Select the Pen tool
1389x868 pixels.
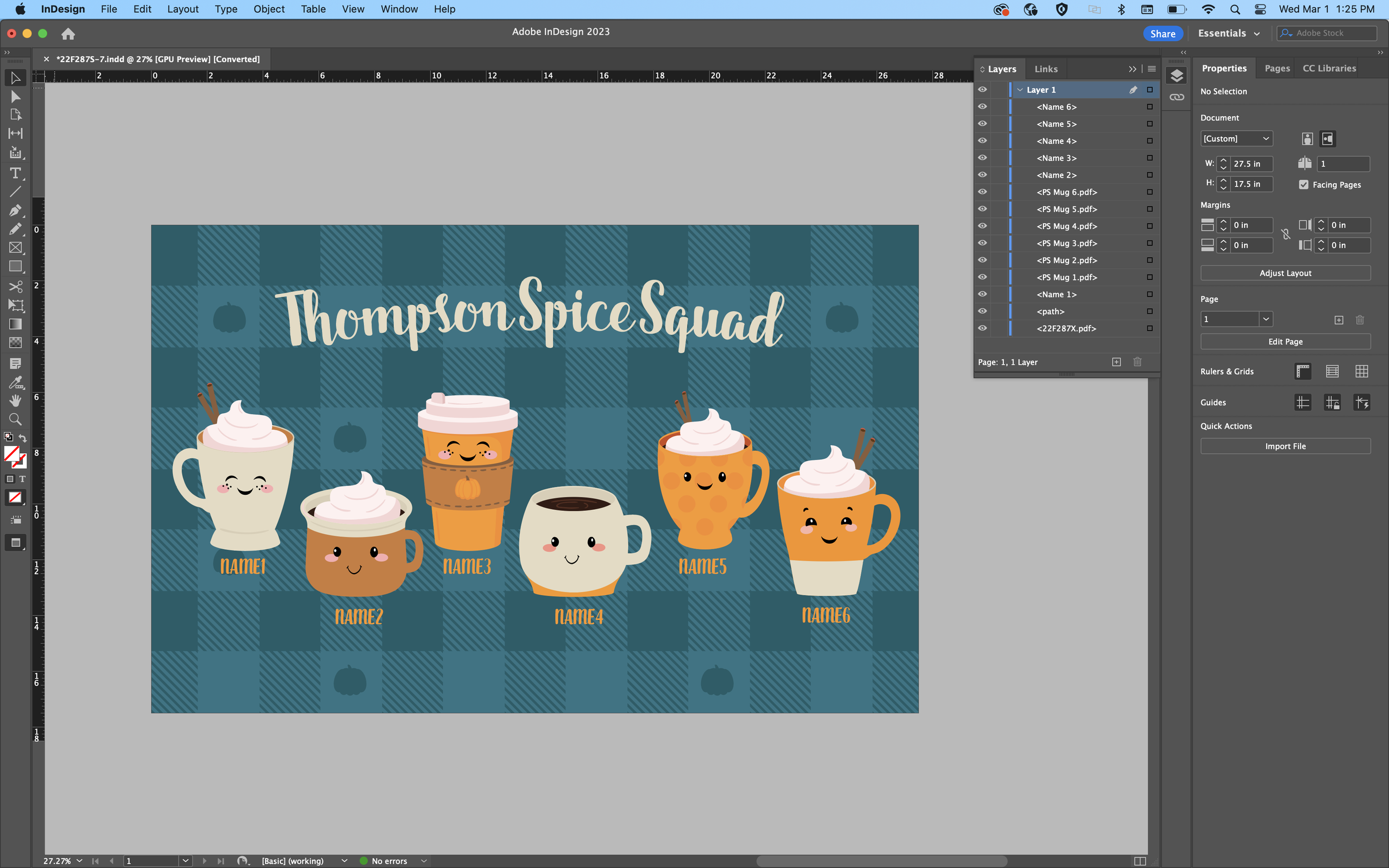click(x=16, y=210)
